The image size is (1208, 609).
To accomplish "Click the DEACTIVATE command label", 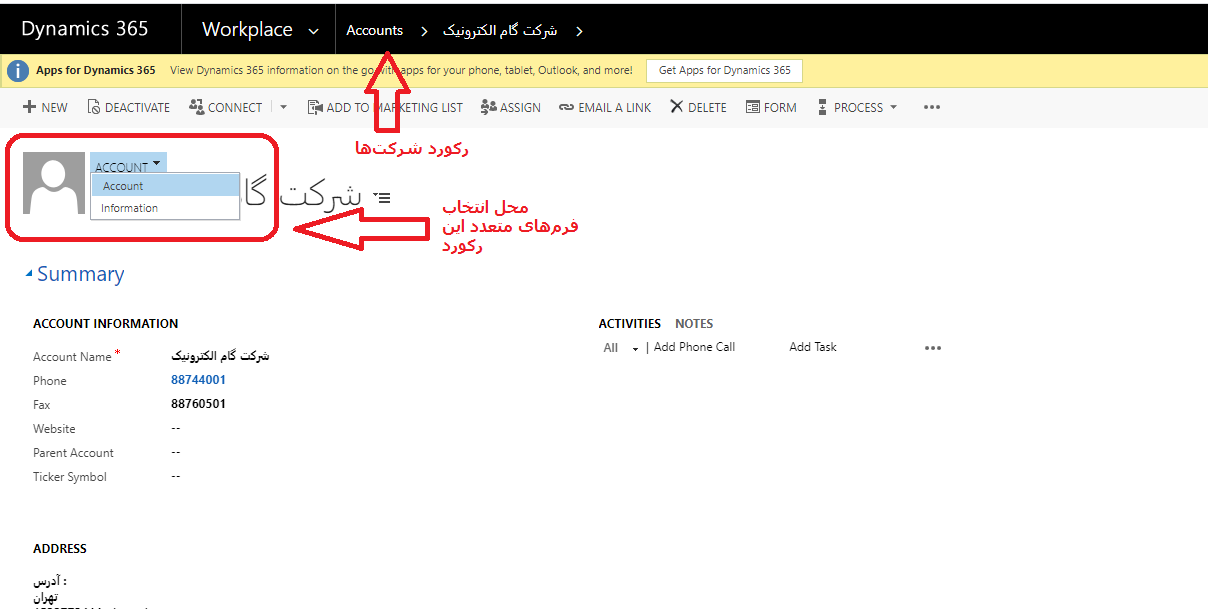I will click(x=138, y=107).
